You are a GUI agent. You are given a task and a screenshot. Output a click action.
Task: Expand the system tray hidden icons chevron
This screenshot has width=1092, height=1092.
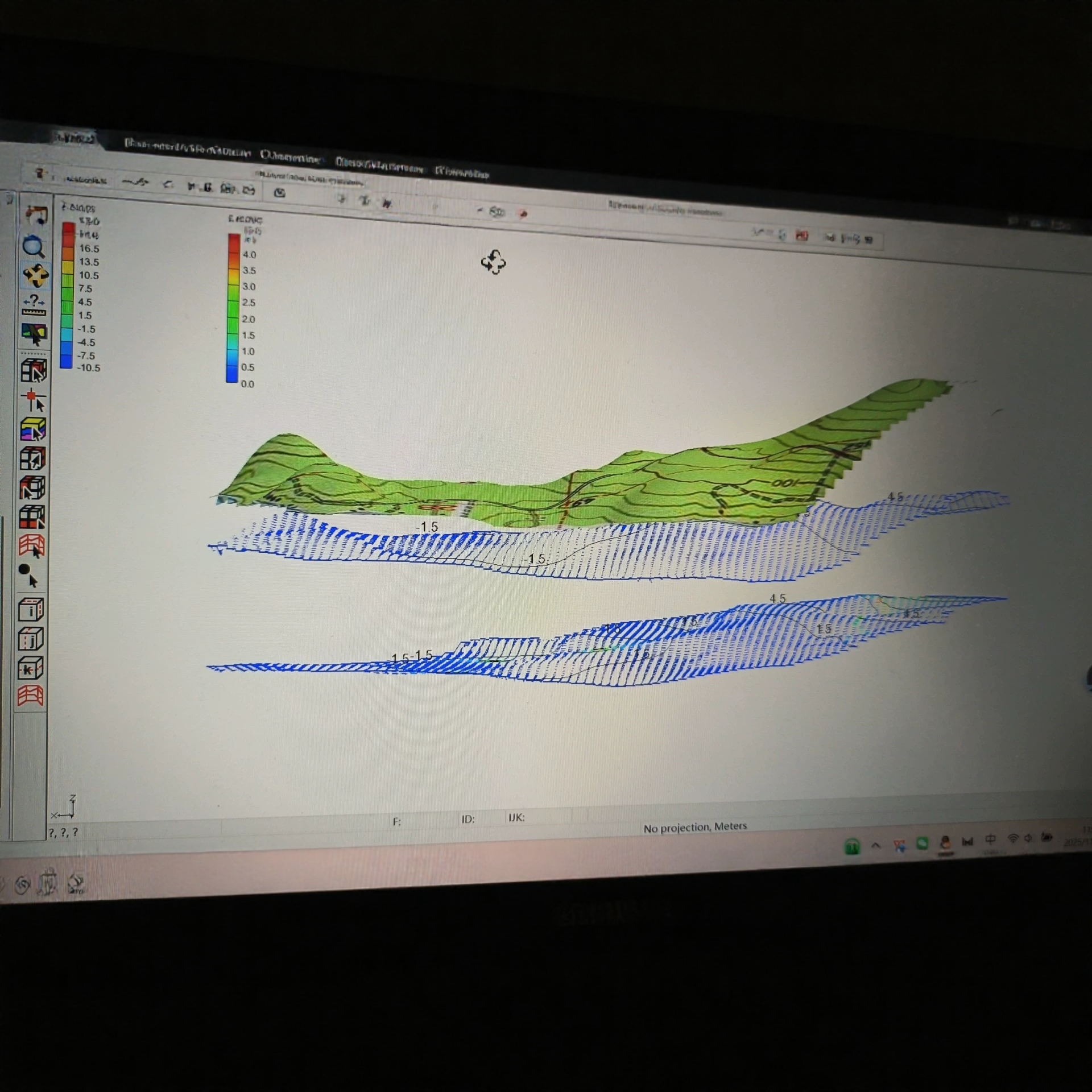coord(876,846)
